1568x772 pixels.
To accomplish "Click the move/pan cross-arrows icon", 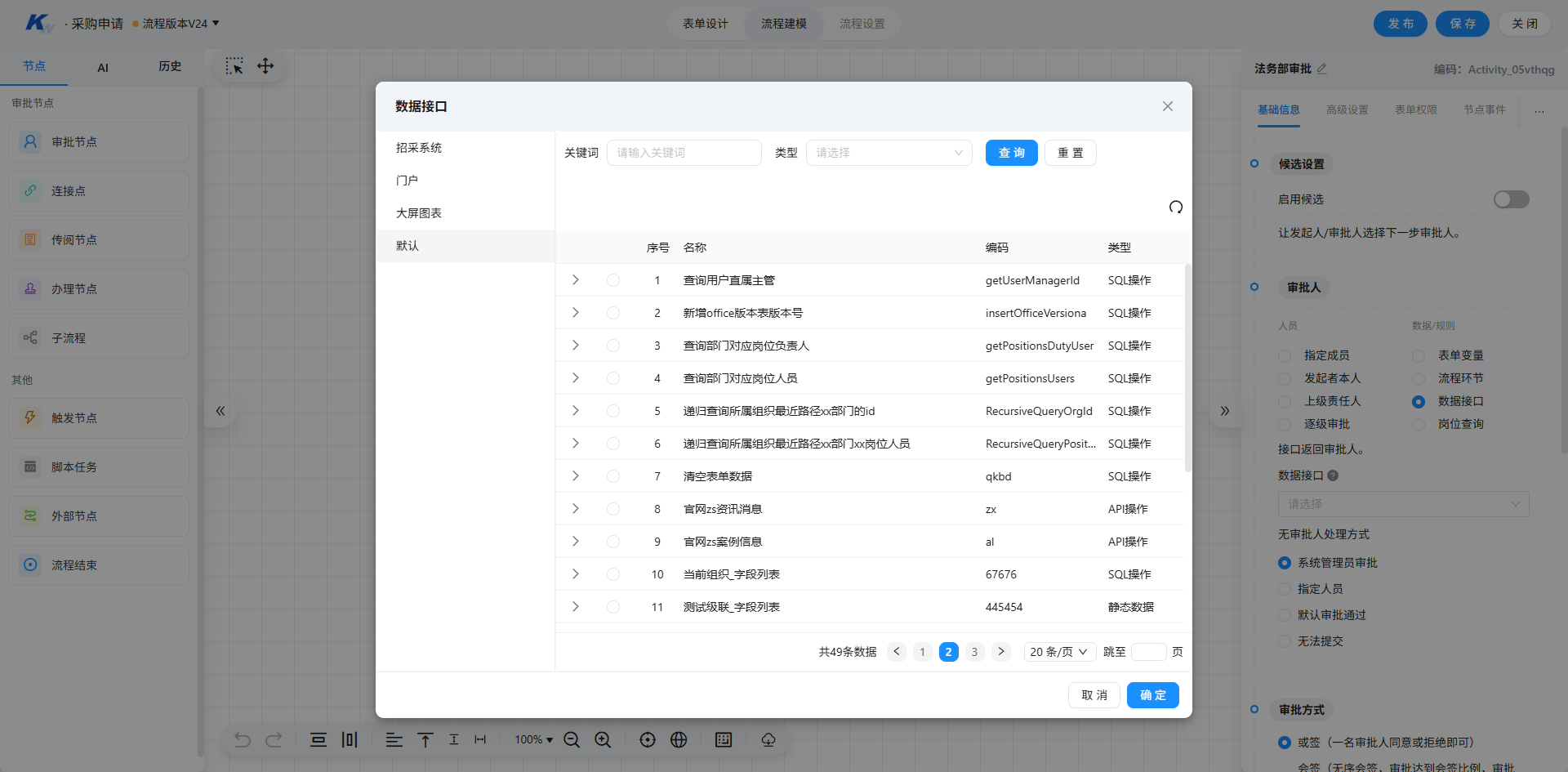I will click(265, 66).
